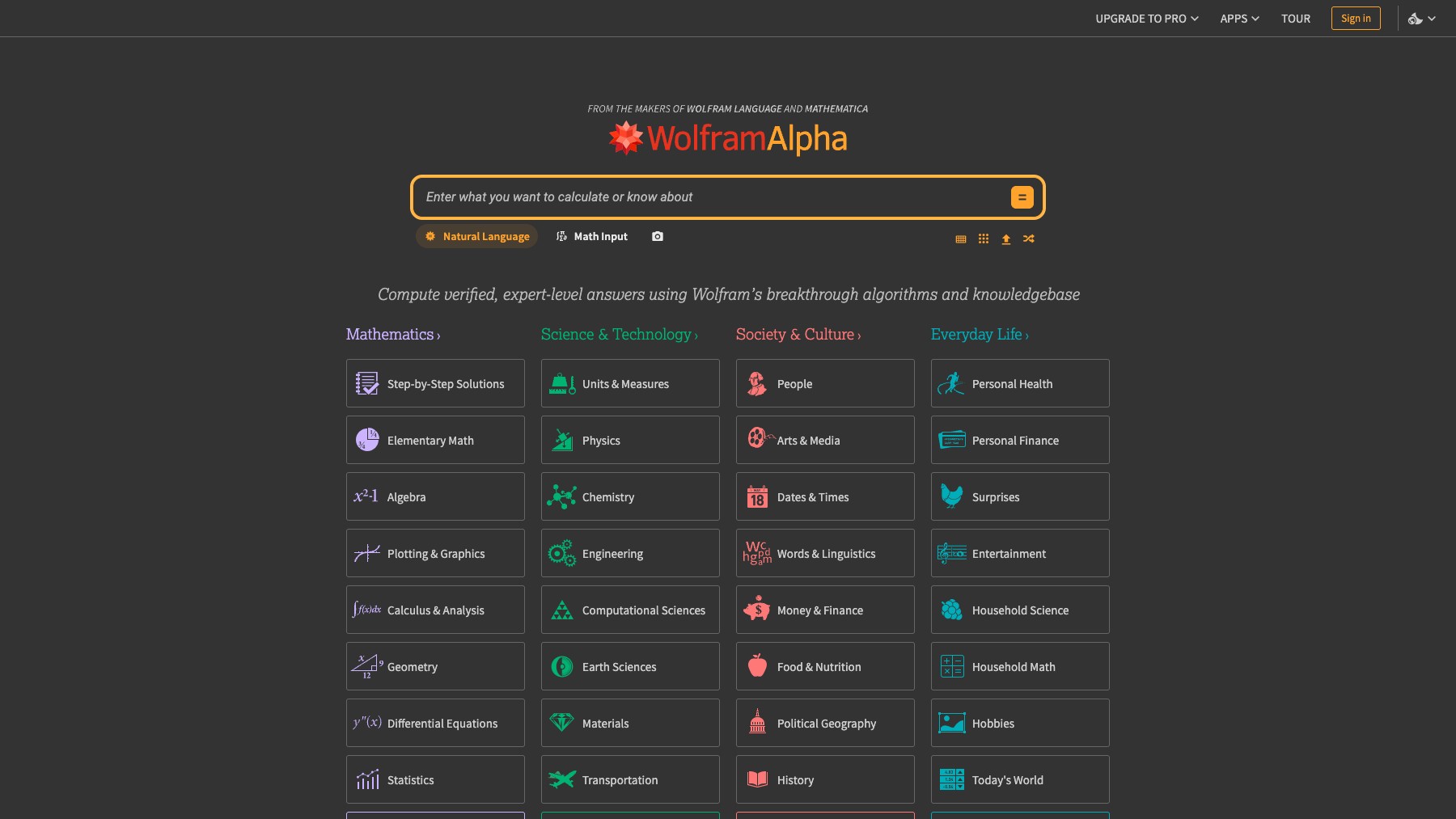Open image input camera icon
Image resolution: width=1456 pixels, height=819 pixels.
tap(658, 237)
